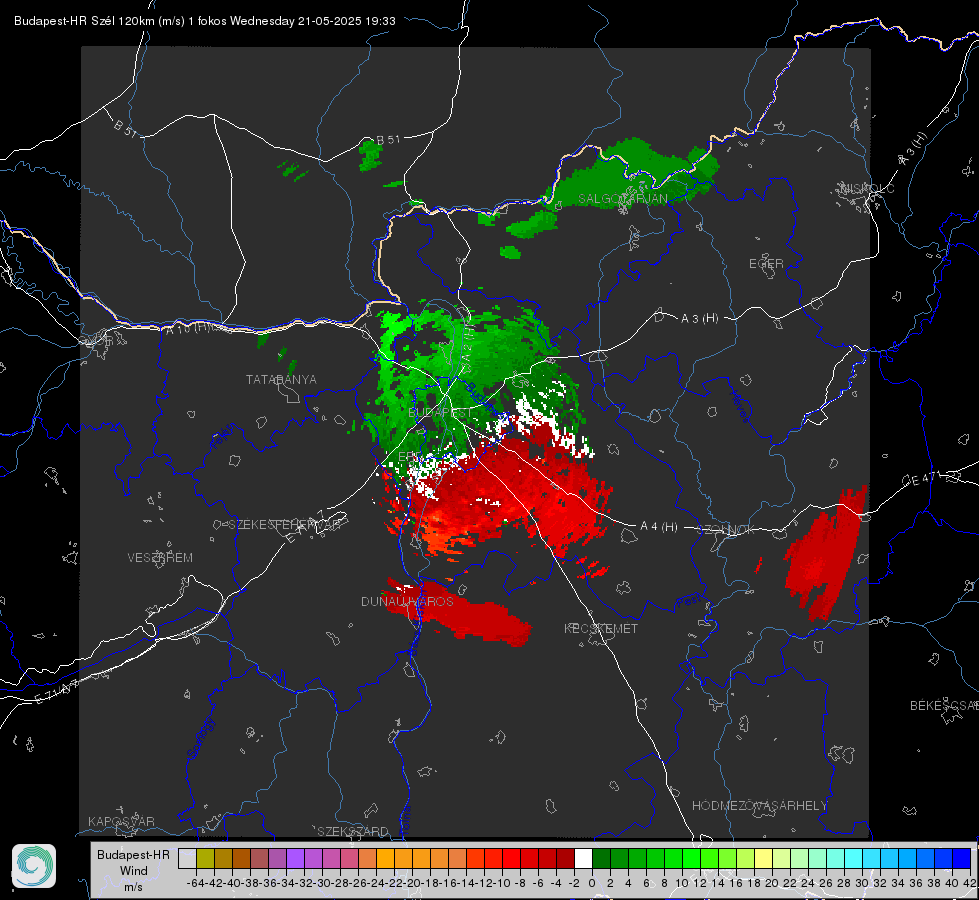Image resolution: width=979 pixels, height=900 pixels.
Task: Click the dark red echo band east of Szolnok
Action: click(x=826, y=553)
